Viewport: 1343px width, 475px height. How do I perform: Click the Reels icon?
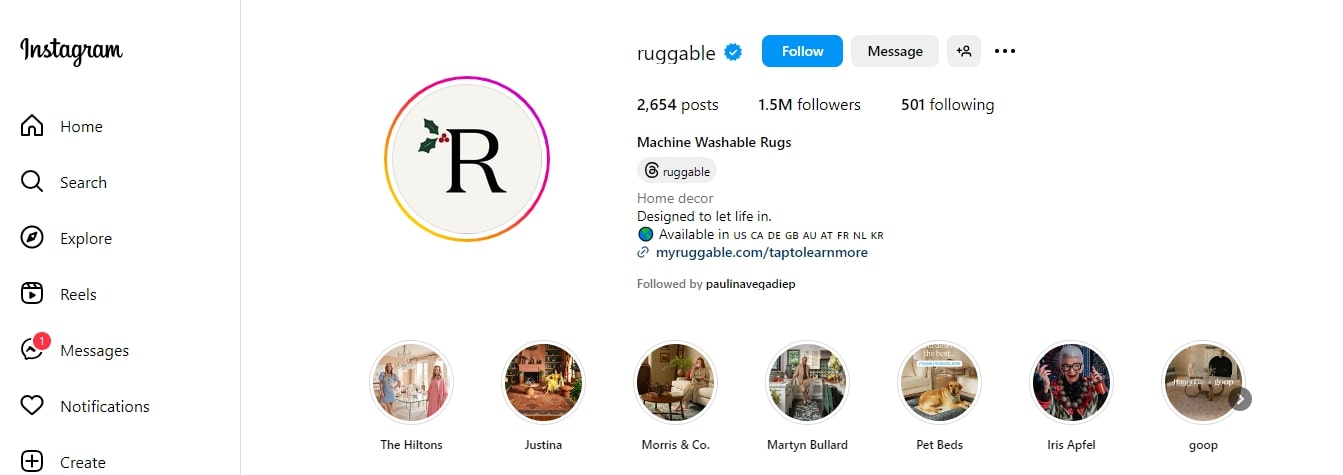(x=32, y=294)
